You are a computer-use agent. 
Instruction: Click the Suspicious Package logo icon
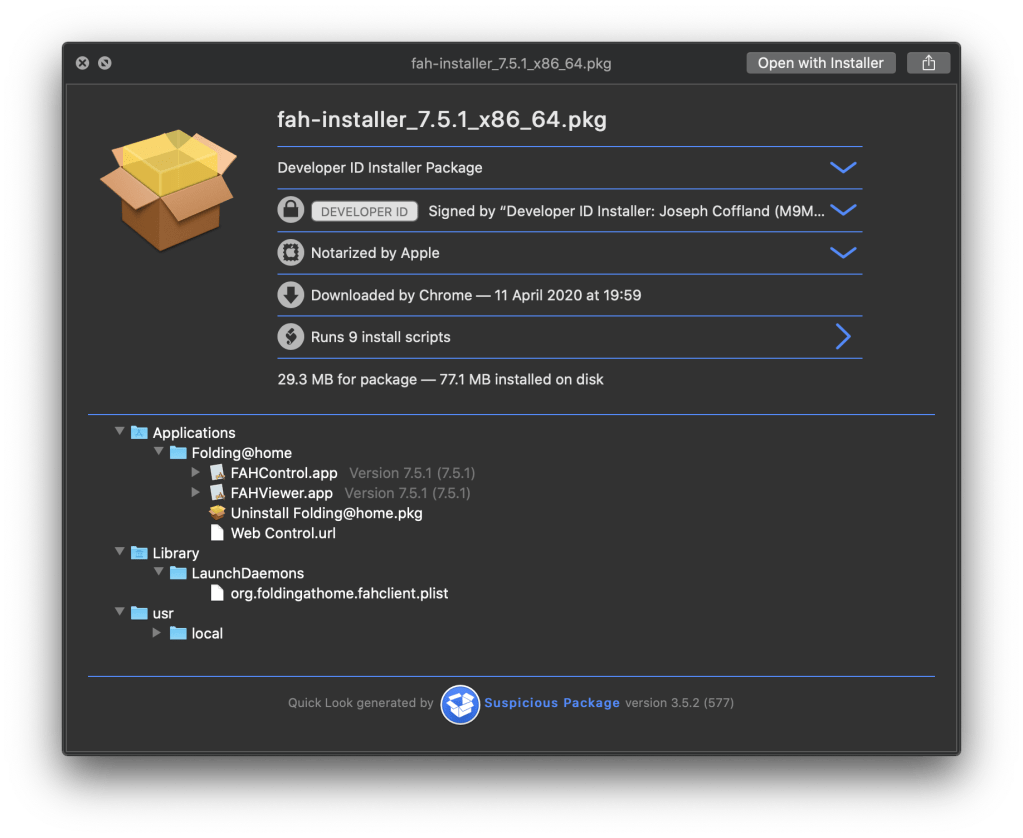460,703
